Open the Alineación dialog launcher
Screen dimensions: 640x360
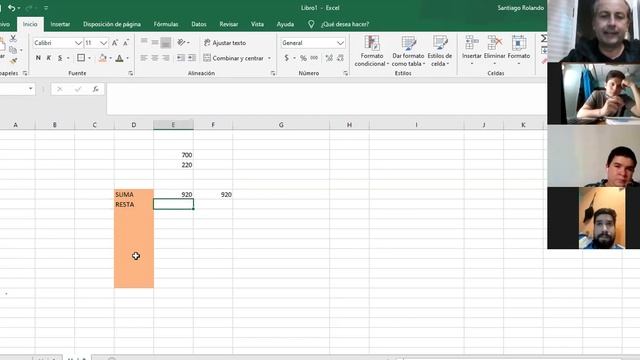click(273, 73)
